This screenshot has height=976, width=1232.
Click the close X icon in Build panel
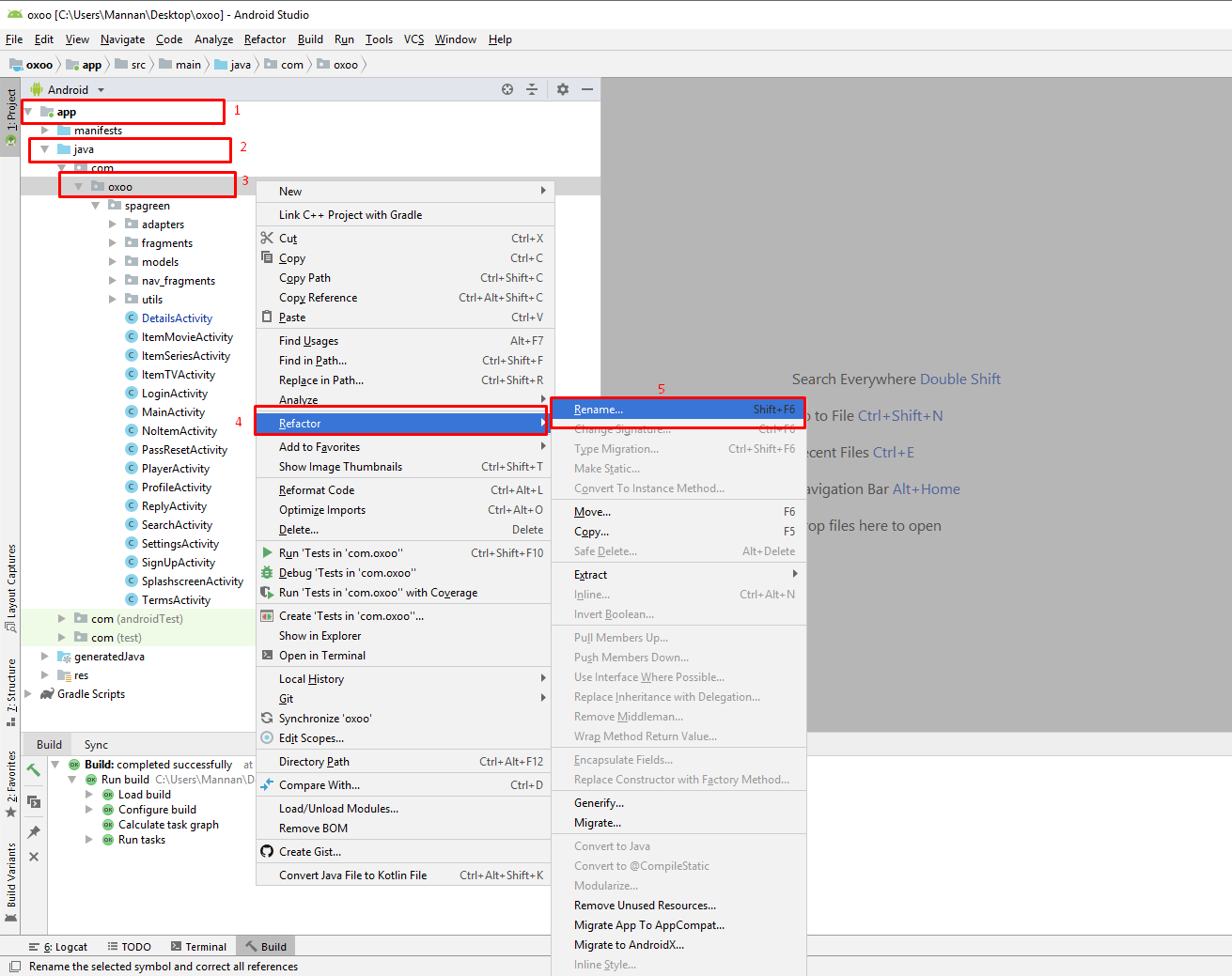[34, 857]
